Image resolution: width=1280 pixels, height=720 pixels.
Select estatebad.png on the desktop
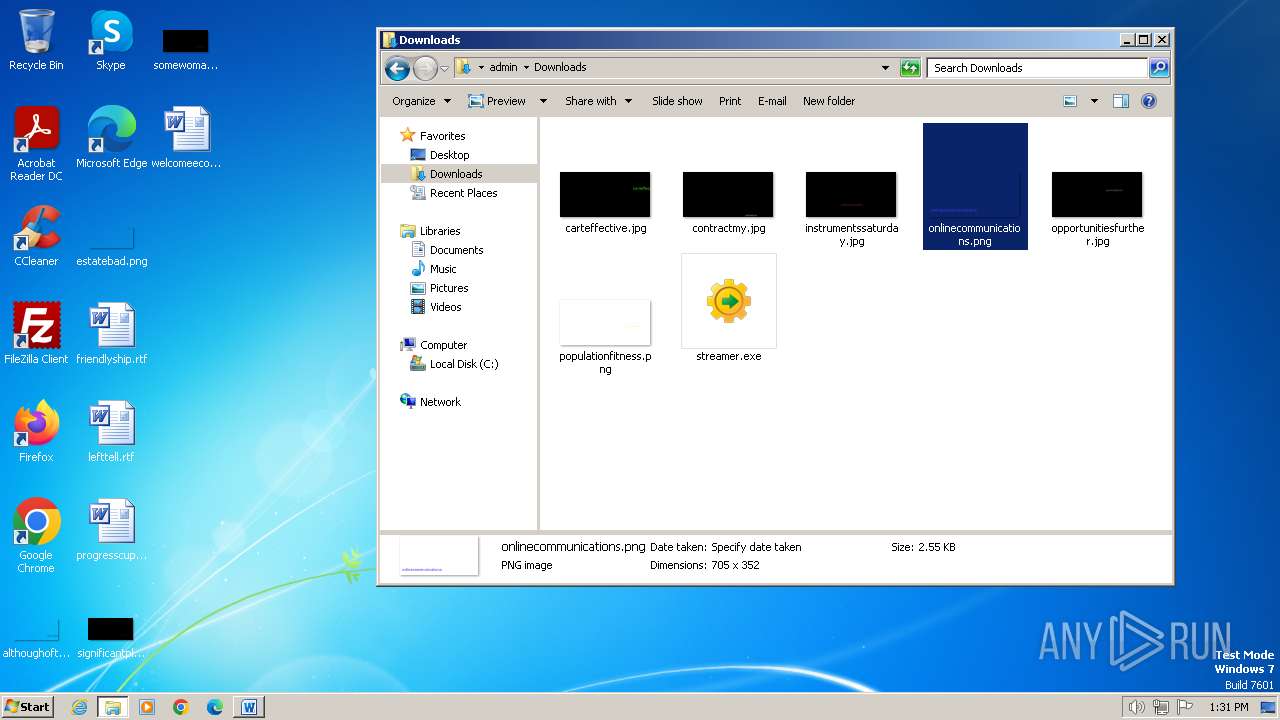[111, 246]
